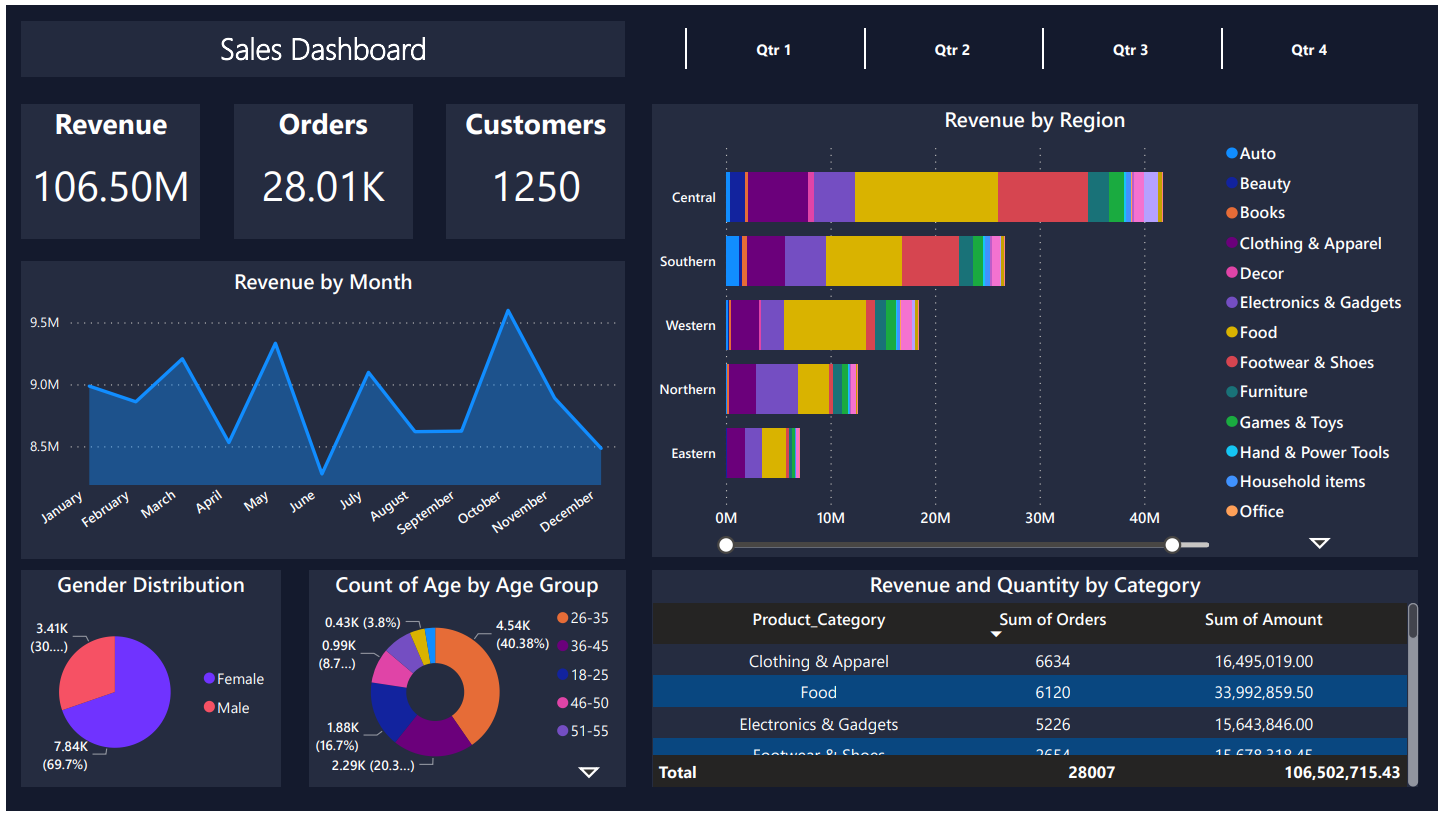Select Footwear & Shoes legend item
This screenshot has width=1443, height=815.
coord(1300,362)
